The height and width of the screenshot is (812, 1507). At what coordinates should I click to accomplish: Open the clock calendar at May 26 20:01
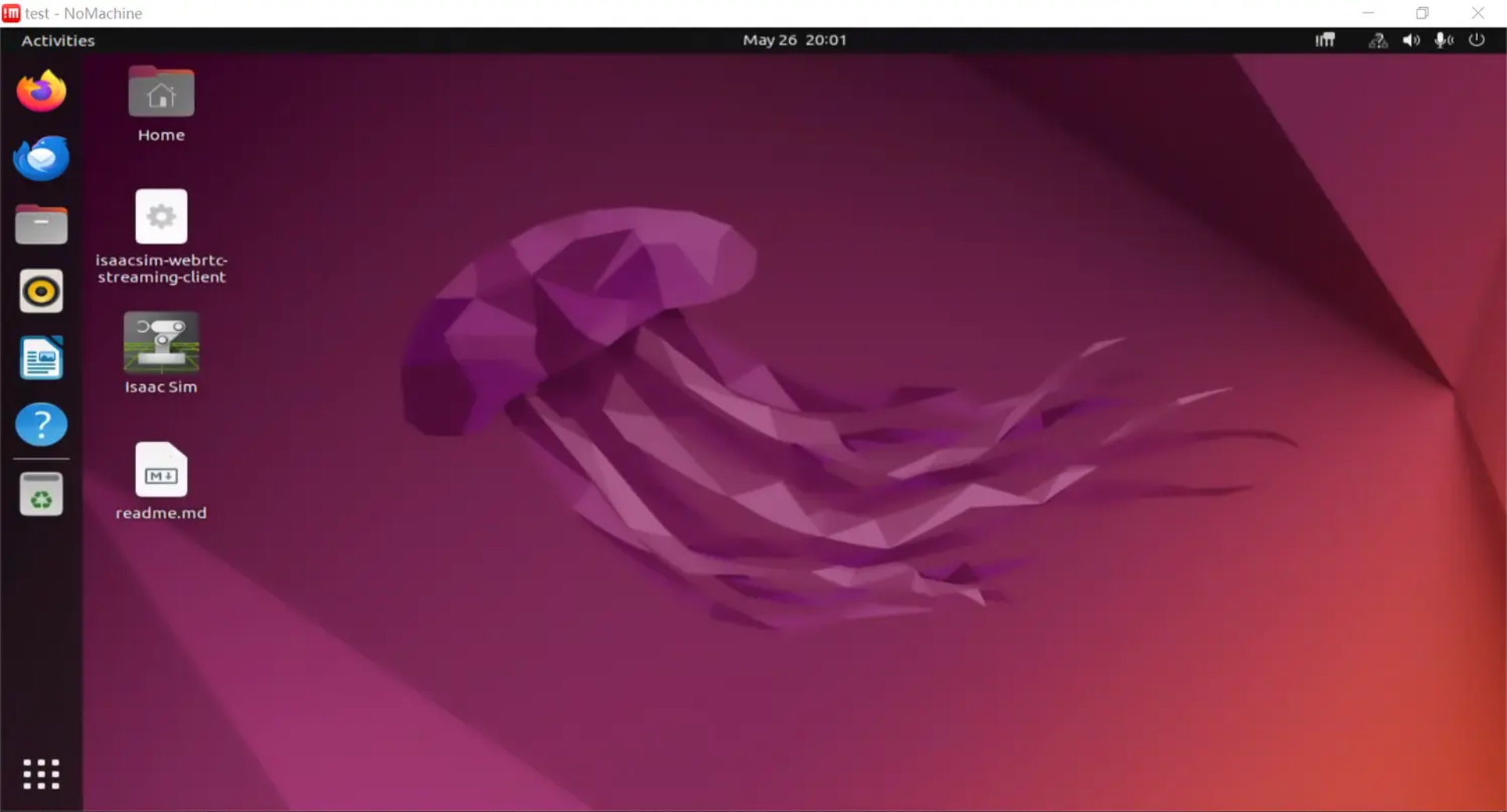[x=794, y=40]
